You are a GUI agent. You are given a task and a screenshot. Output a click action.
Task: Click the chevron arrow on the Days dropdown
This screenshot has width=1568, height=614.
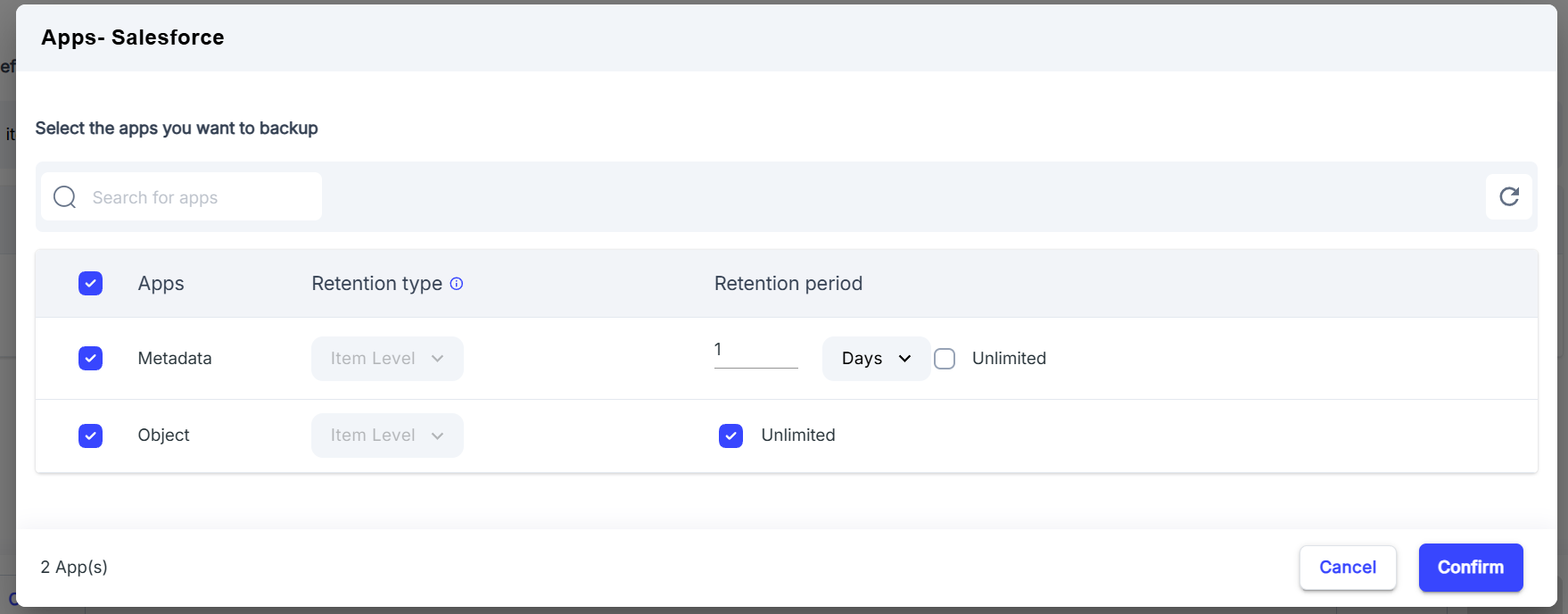904,359
